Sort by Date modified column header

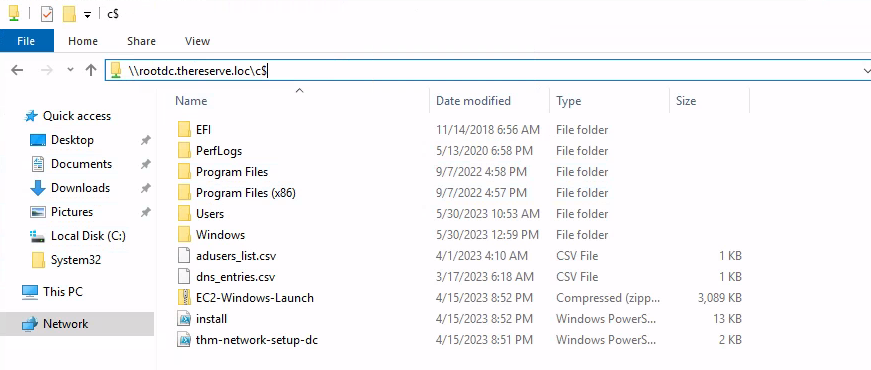click(473, 101)
